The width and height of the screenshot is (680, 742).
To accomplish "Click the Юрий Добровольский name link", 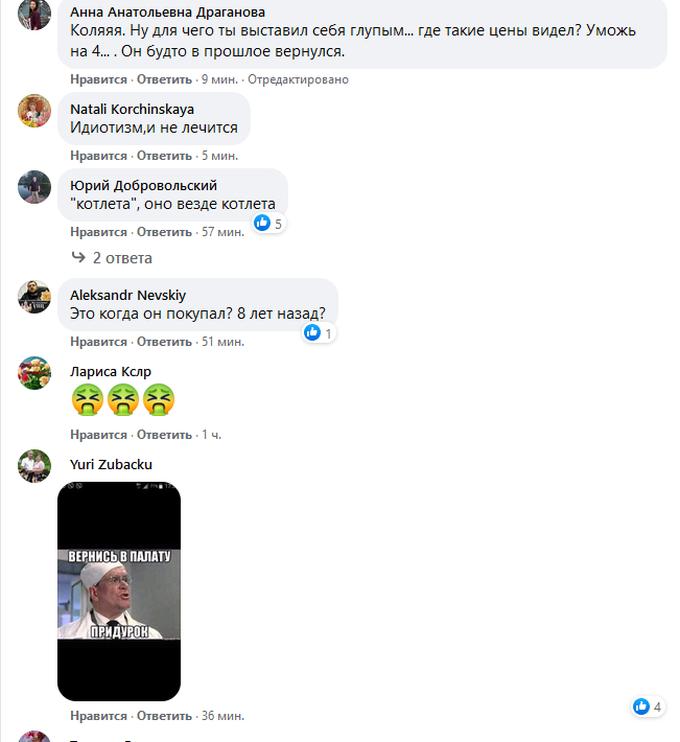I will [143, 186].
